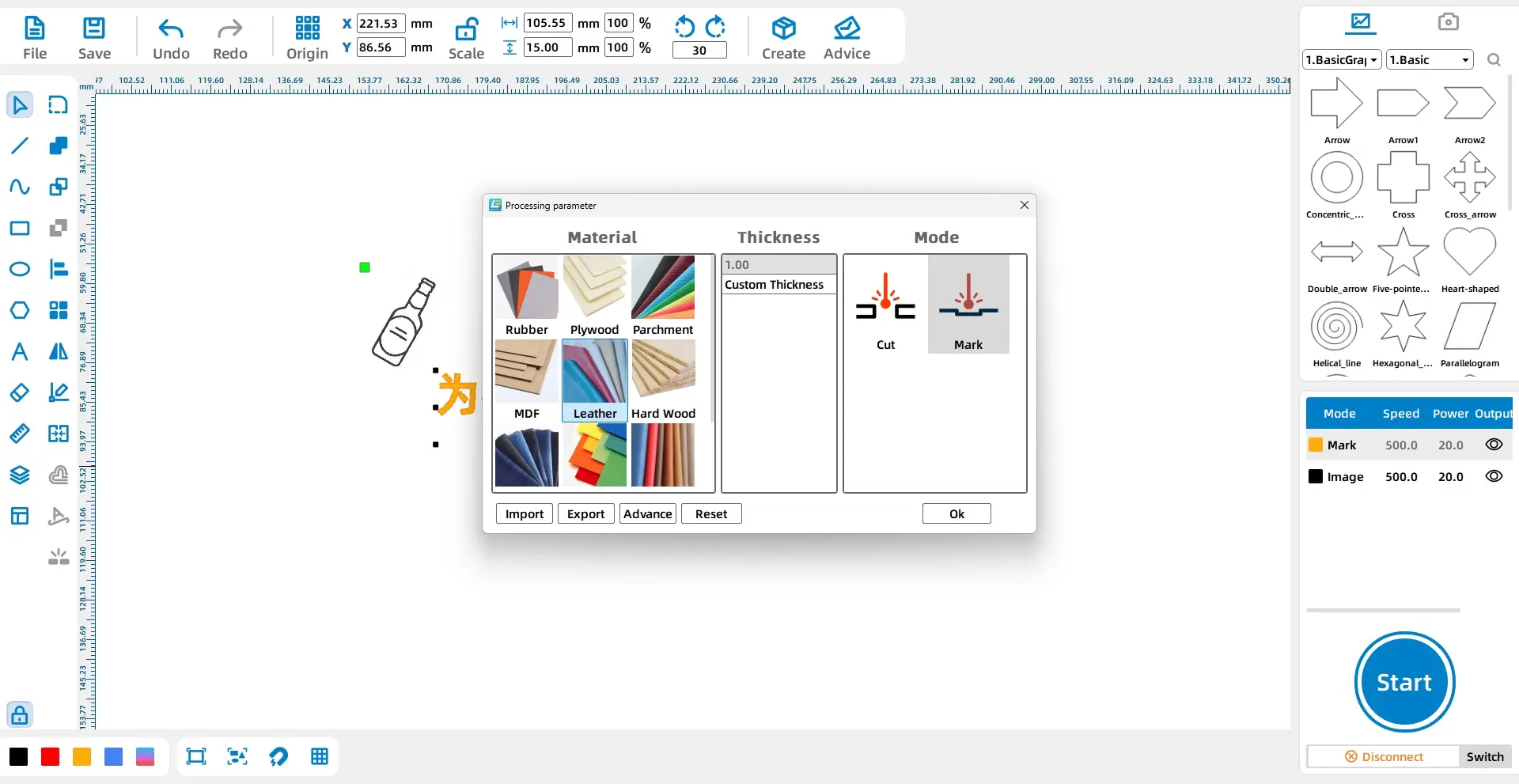This screenshot has width=1519, height=784.
Task: Select the rectangle tool
Action: (x=20, y=229)
